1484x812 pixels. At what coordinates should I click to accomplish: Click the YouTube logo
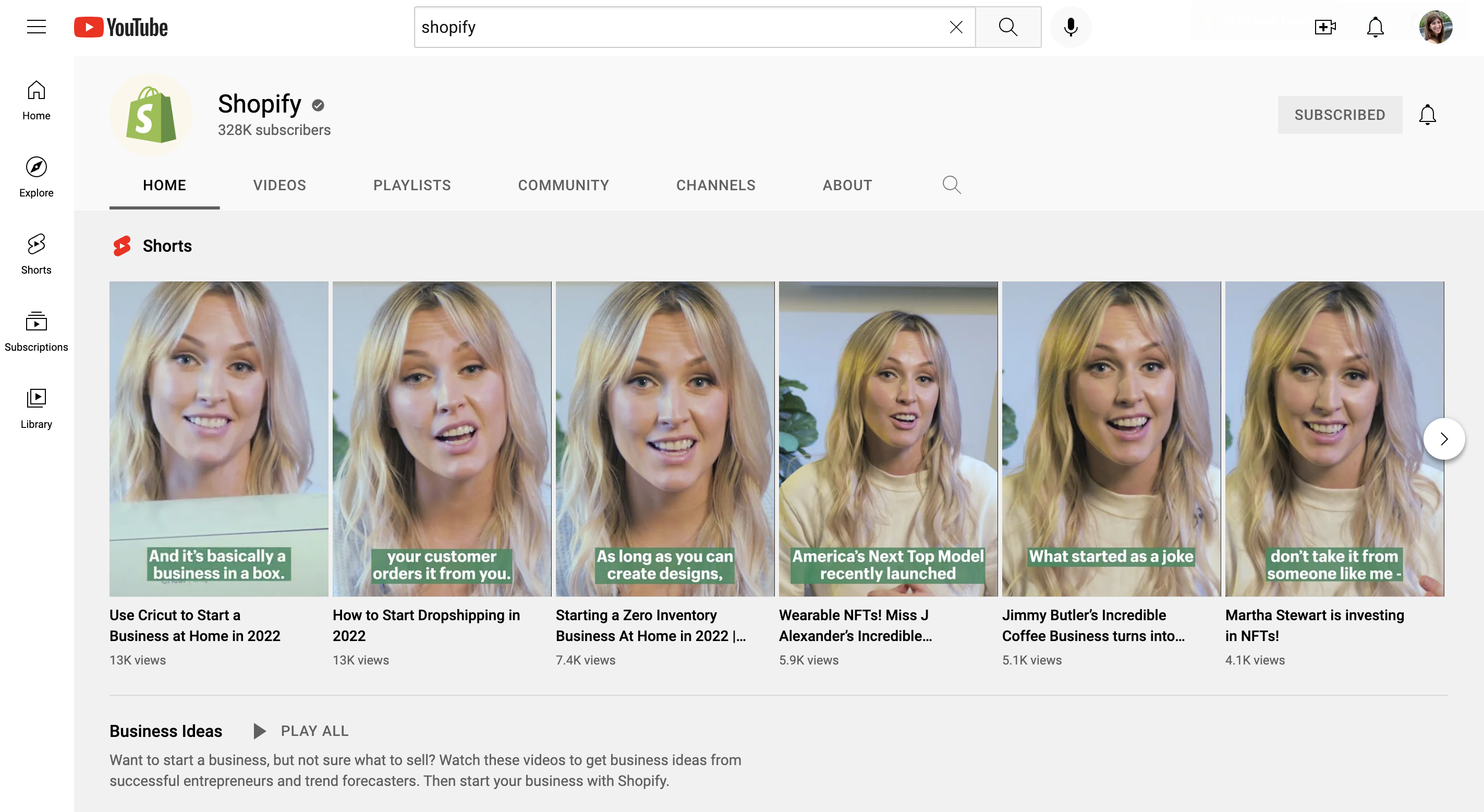(121, 27)
